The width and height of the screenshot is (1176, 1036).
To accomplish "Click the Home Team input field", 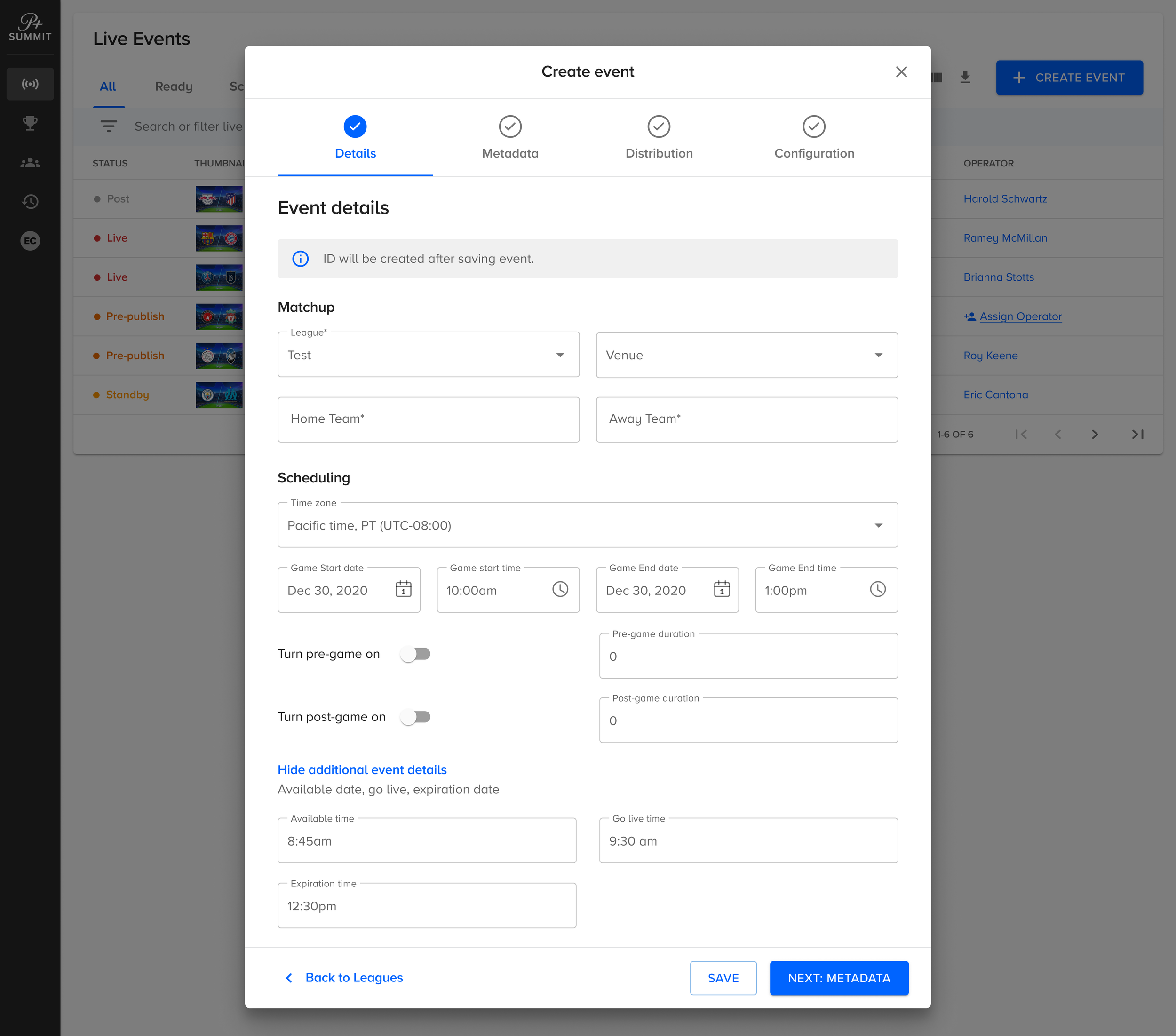I will coord(428,419).
